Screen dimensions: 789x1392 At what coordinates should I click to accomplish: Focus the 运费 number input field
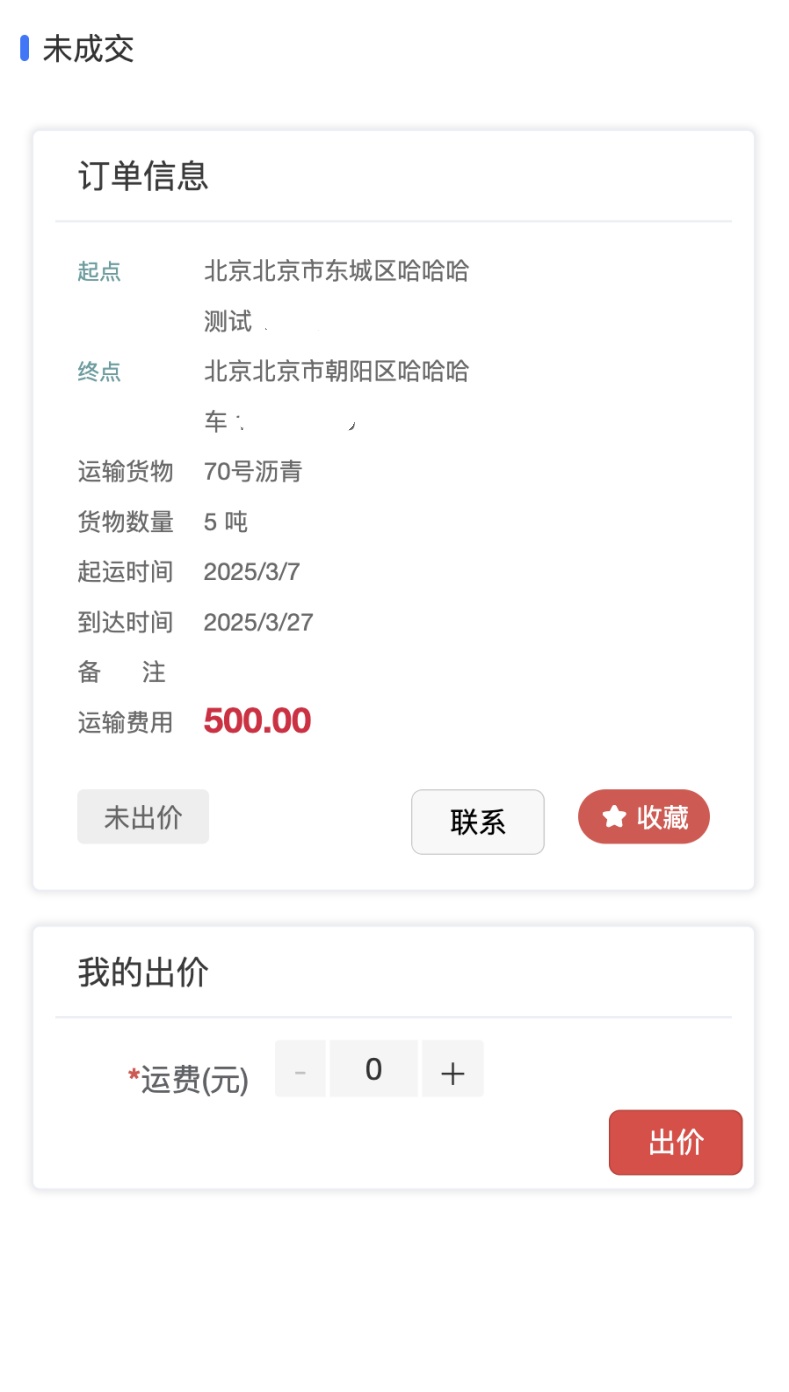coord(373,1069)
